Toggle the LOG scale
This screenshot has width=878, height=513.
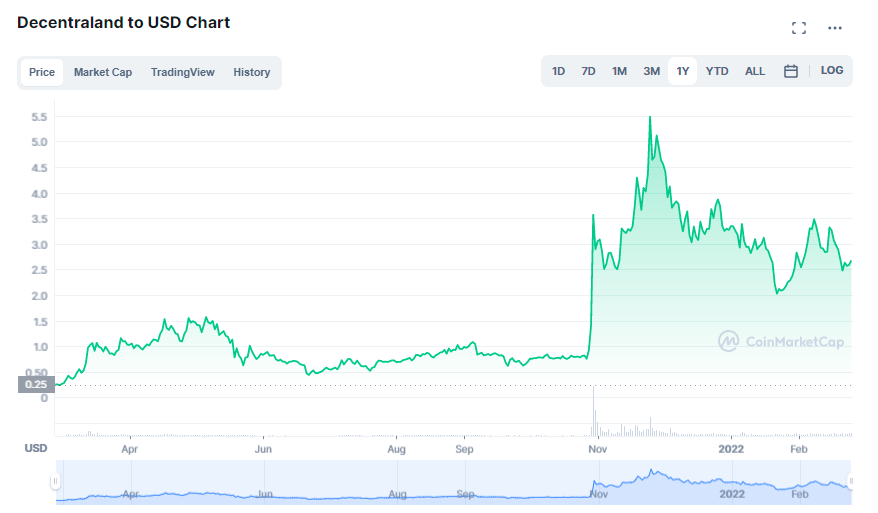coord(832,71)
